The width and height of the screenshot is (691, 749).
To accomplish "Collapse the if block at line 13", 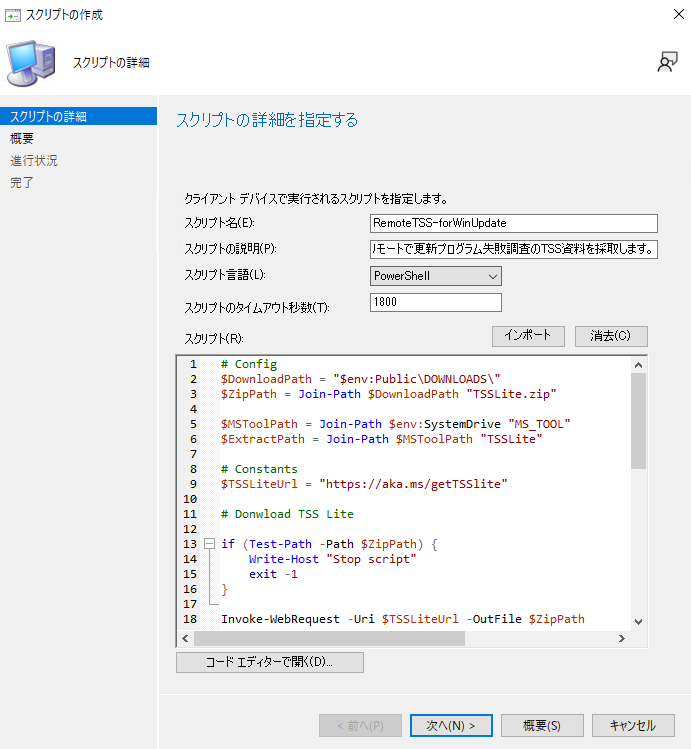I will coord(209,543).
